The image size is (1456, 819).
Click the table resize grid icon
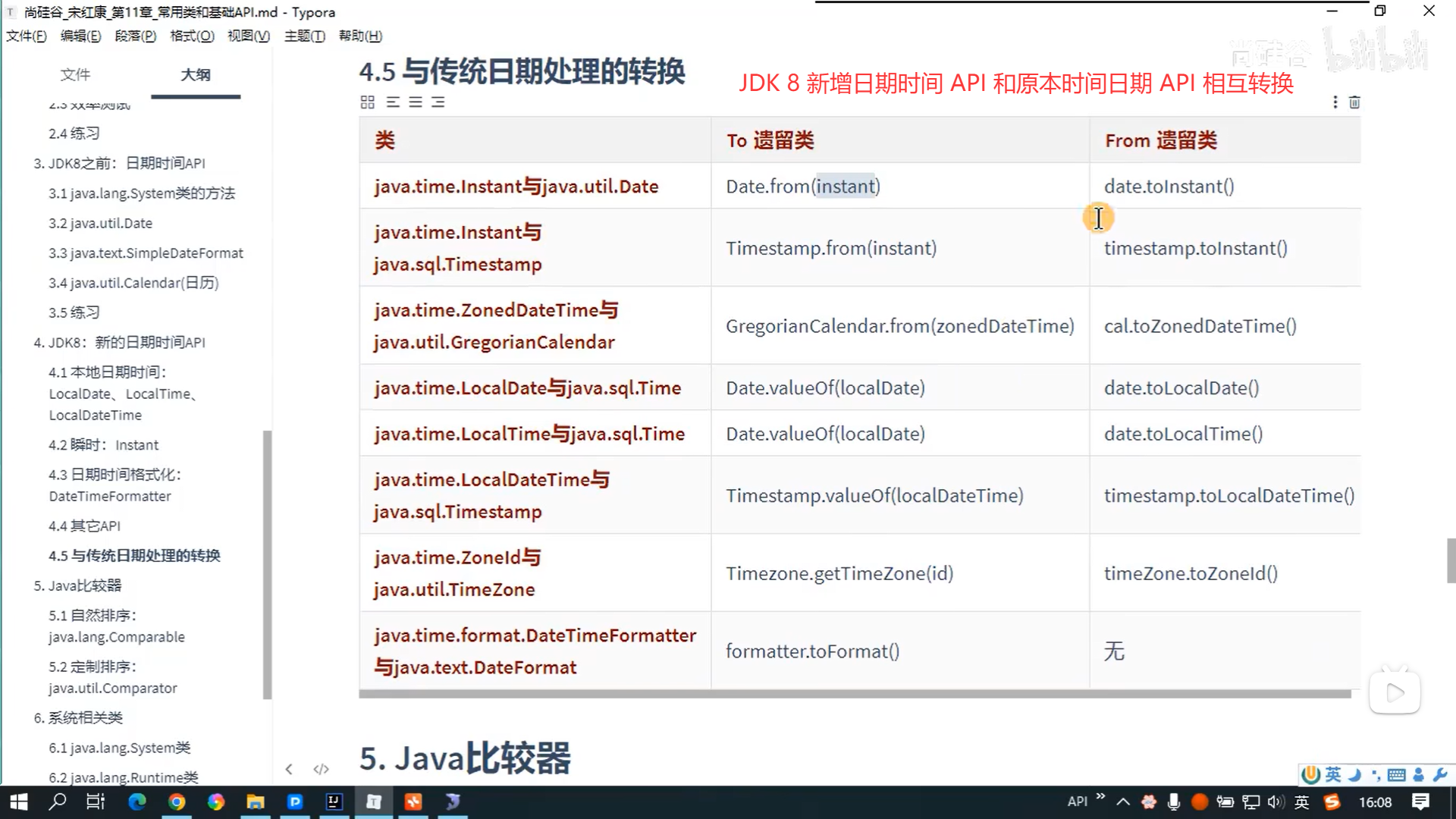pos(367,102)
